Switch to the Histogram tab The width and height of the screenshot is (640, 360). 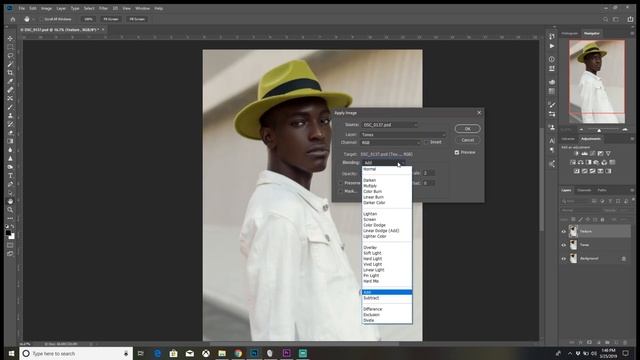click(570, 33)
